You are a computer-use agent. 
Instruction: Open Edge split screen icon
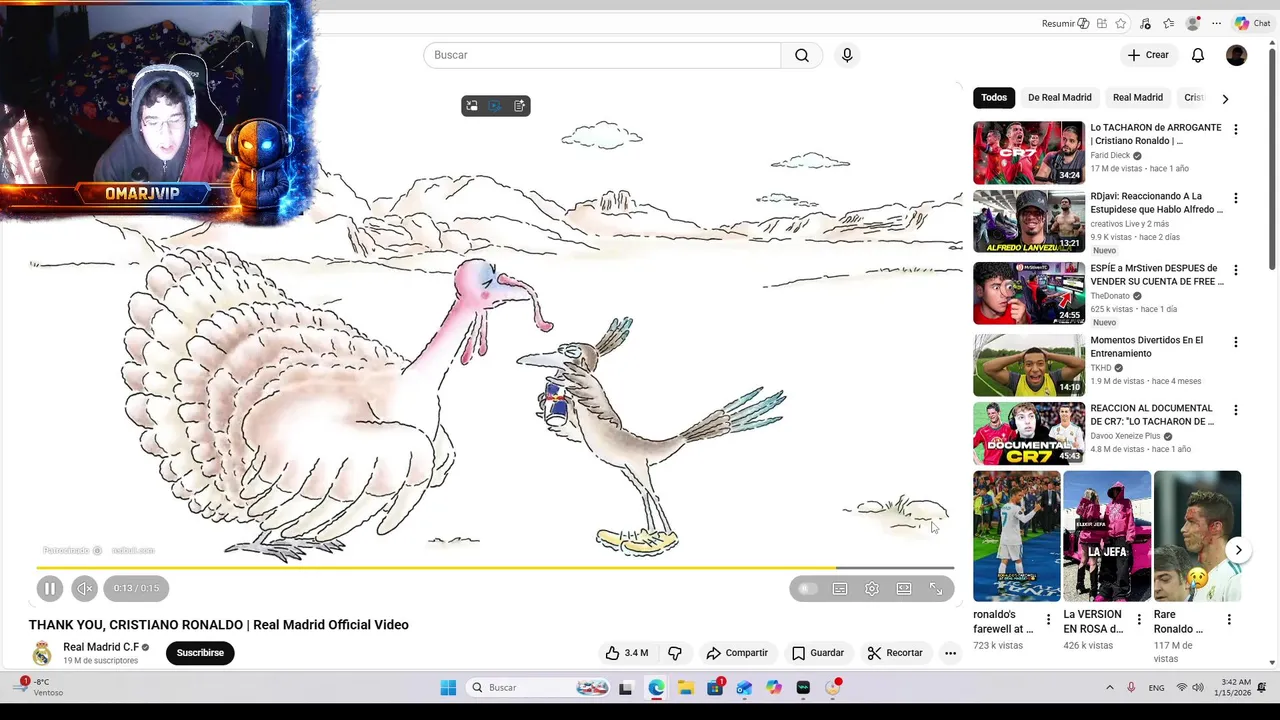[x=1102, y=24]
